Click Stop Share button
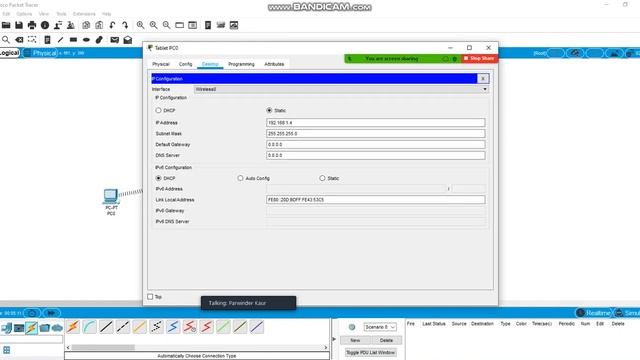The width and height of the screenshot is (640, 360). tap(479, 58)
